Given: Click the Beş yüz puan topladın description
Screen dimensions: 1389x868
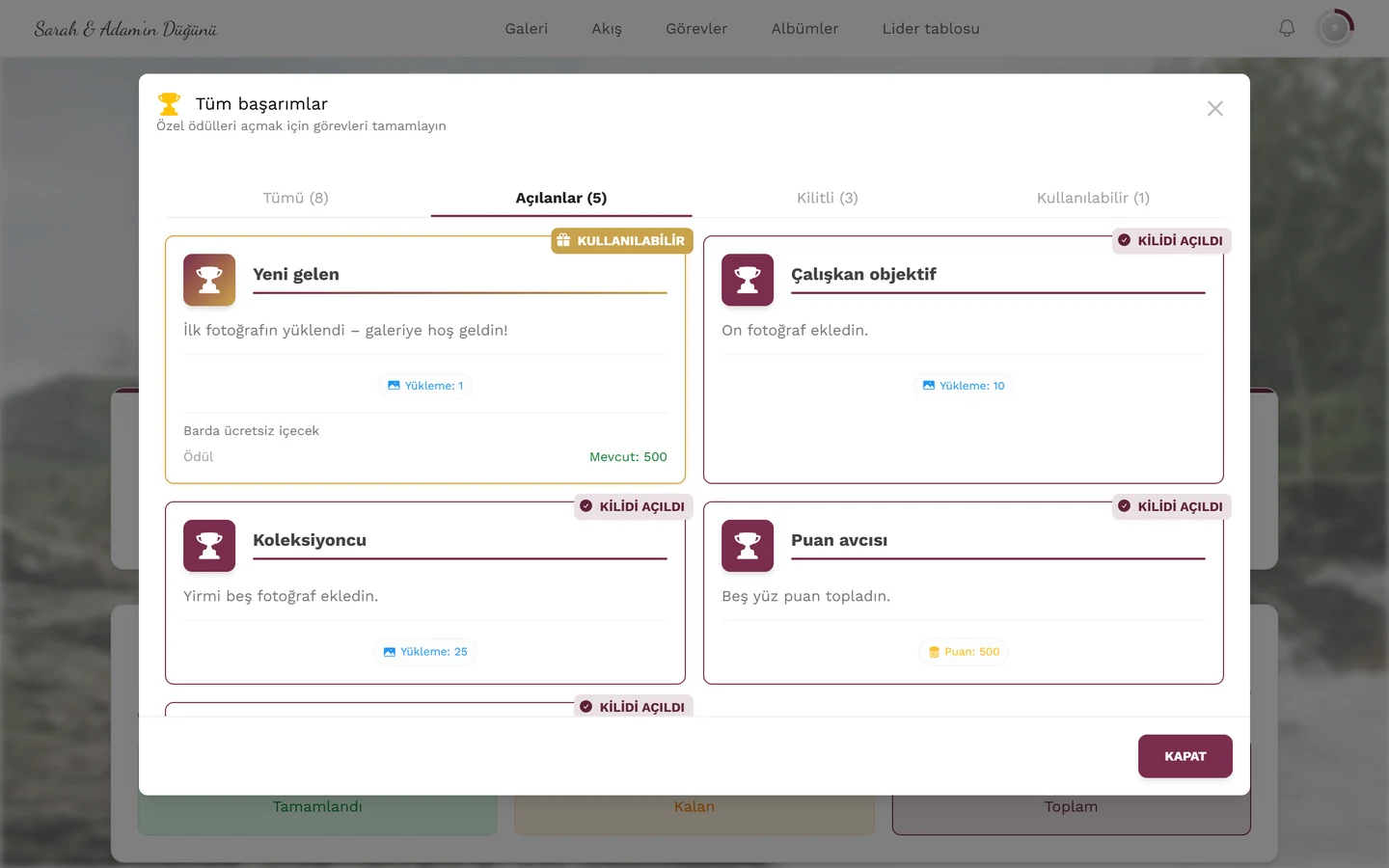Looking at the screenshot, I should pos(806,596).
